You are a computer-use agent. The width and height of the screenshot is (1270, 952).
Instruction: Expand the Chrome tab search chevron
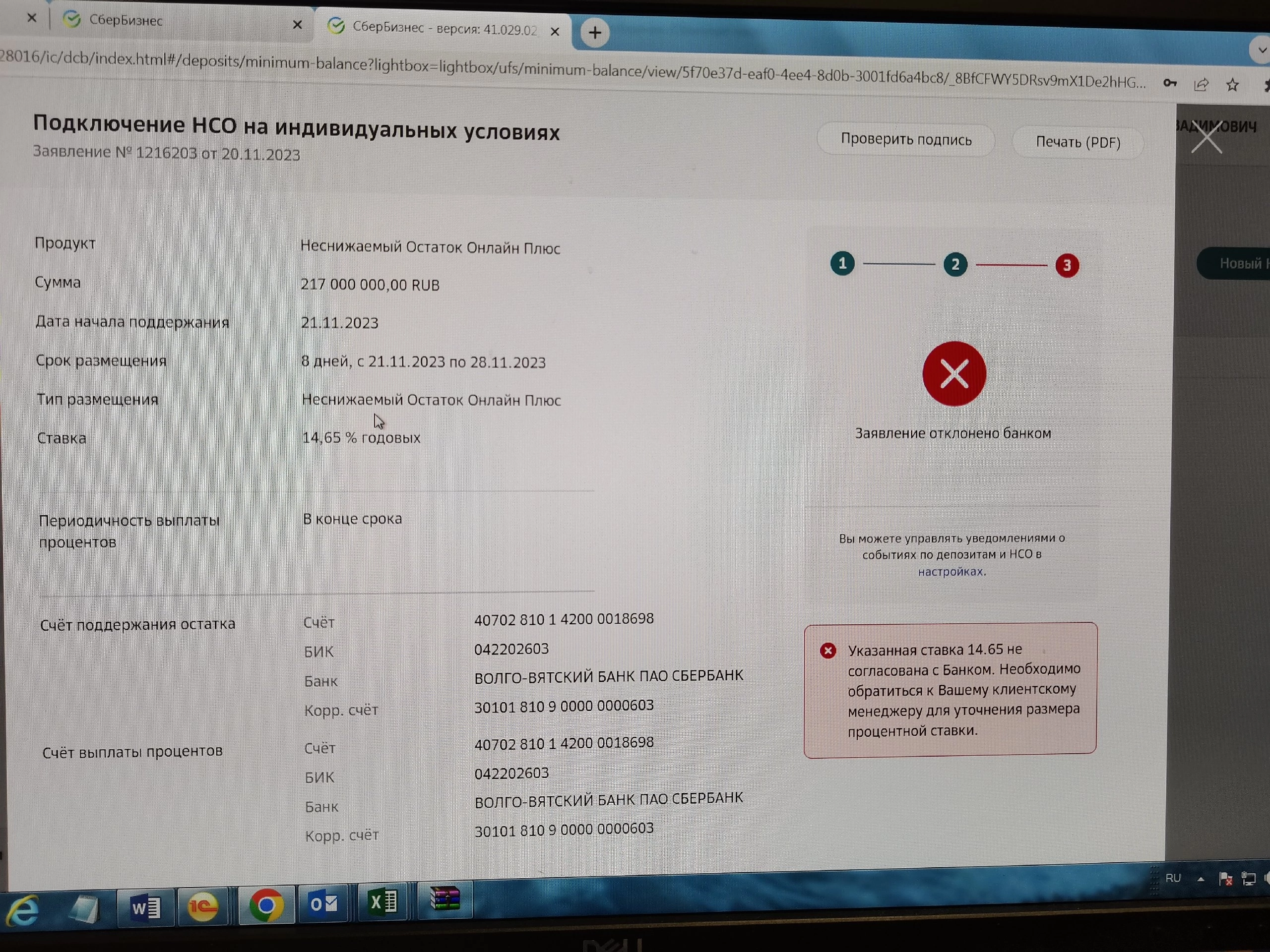click(1261, 51)
